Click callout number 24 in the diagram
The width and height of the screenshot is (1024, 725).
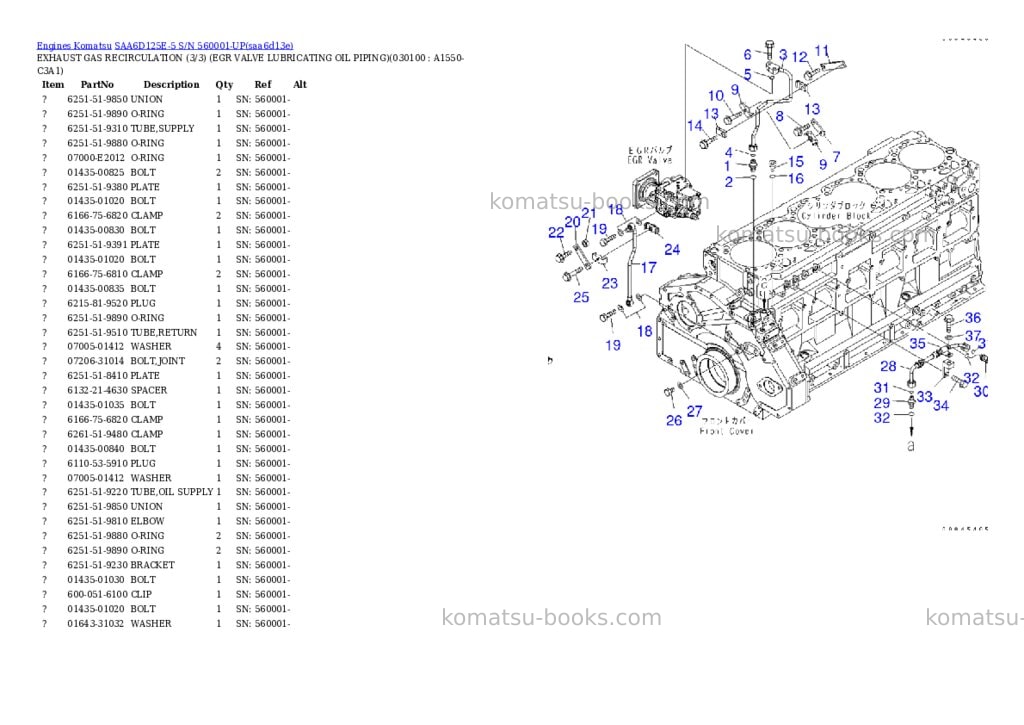tap(672, 250)
